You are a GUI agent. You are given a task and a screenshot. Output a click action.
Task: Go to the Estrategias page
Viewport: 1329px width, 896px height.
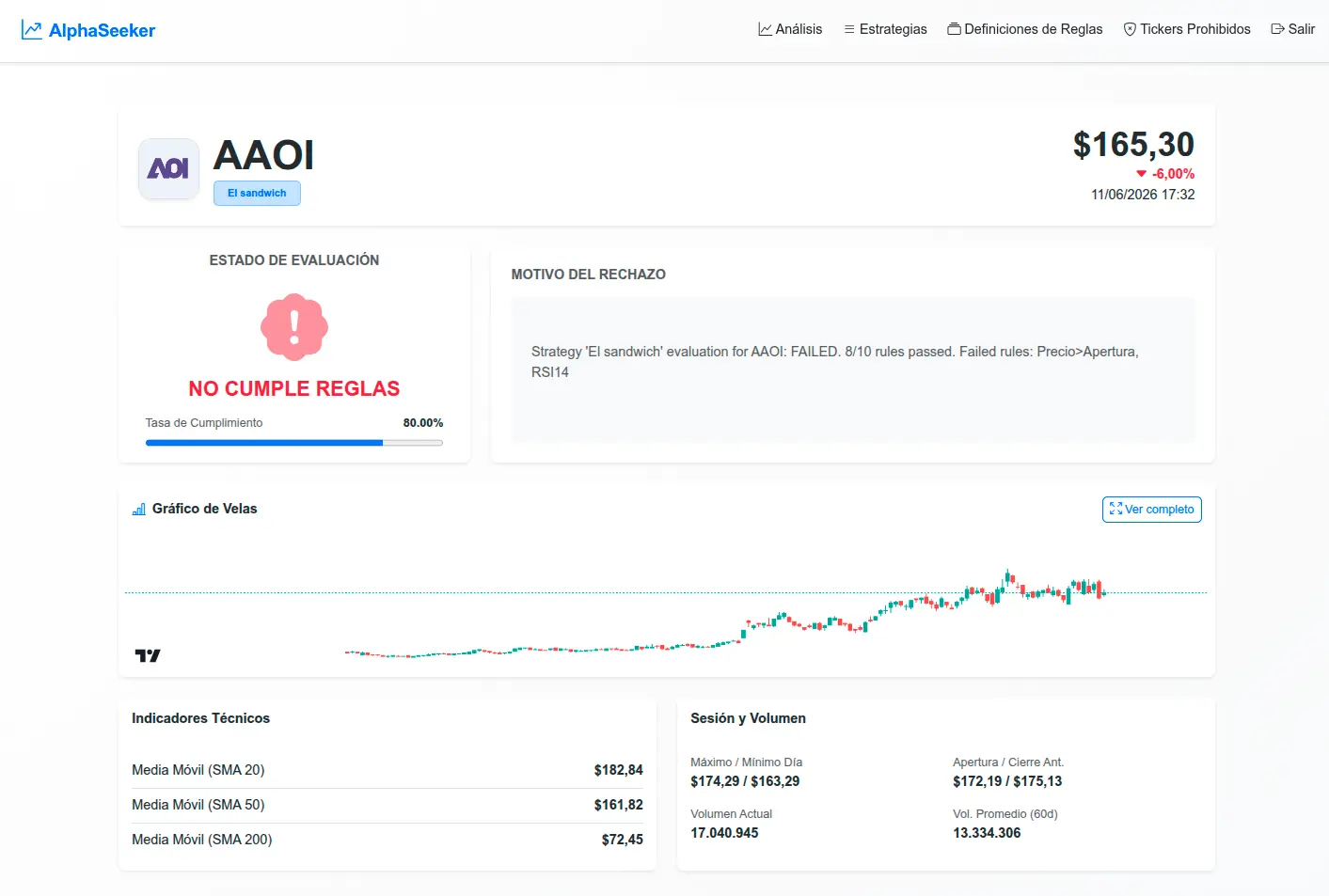pos(885,29)
